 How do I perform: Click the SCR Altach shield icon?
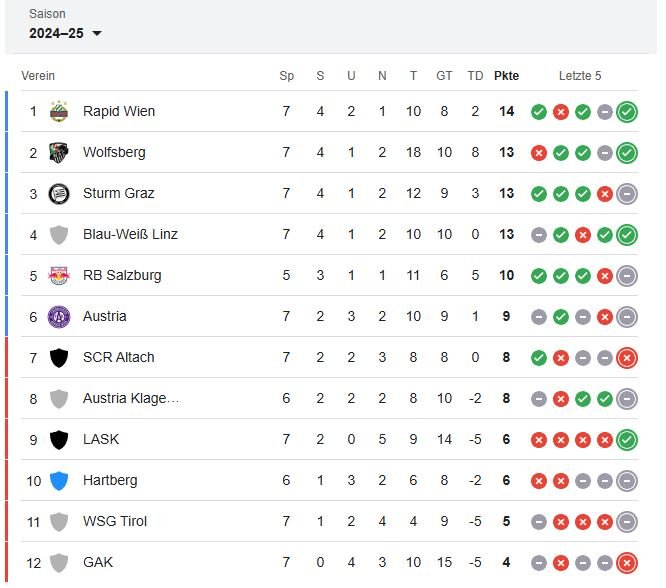pyautogui.click(x=59, y=358)
